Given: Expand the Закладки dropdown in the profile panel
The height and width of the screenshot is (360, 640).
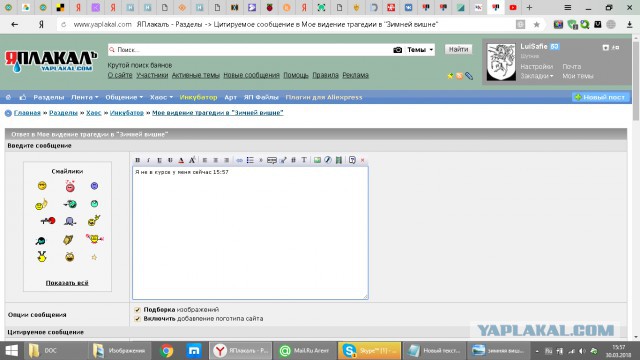Looking at the screenshot, I should (537, 76).
